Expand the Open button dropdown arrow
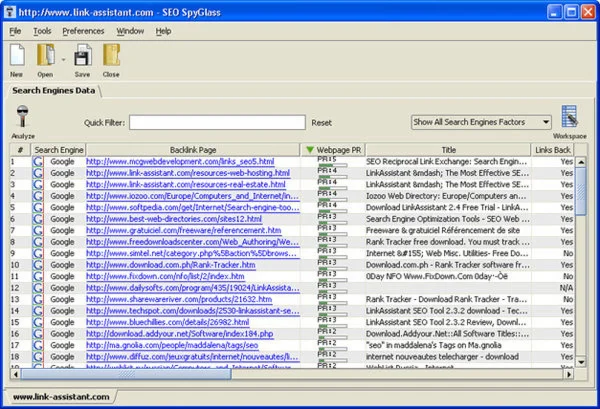Screen dimensions: 600x409 coord(62,58)
